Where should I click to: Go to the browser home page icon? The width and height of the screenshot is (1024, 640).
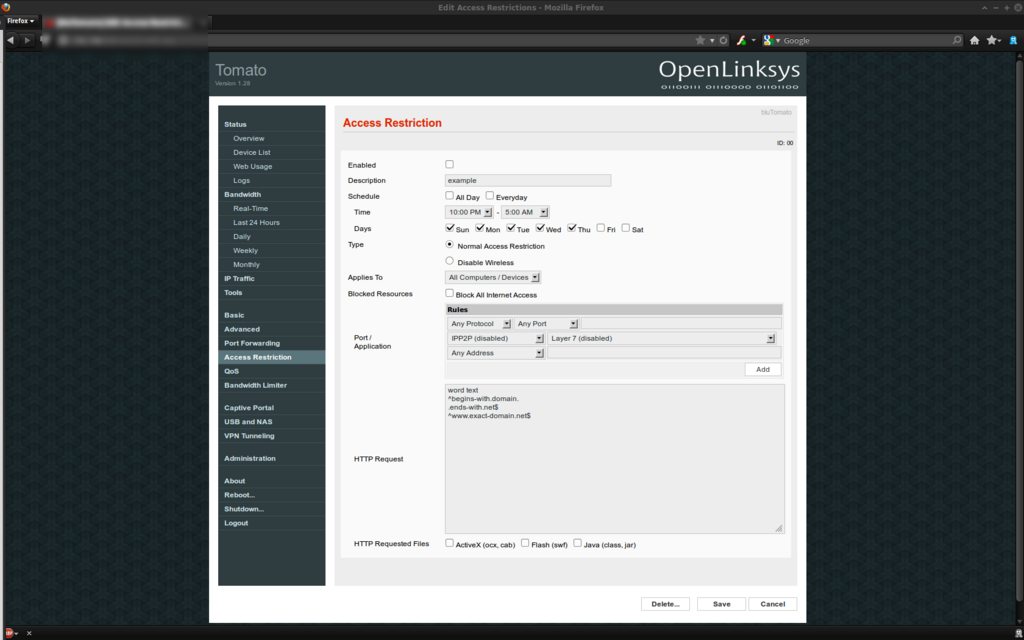click(974, 40)
